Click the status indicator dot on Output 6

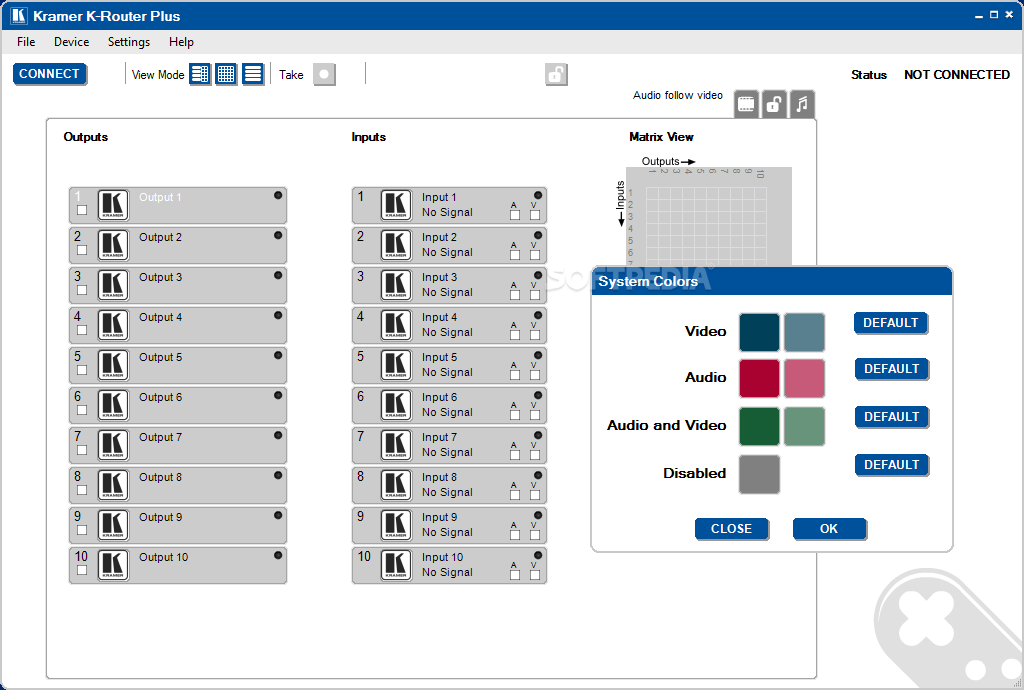click(x=278, y=395)
